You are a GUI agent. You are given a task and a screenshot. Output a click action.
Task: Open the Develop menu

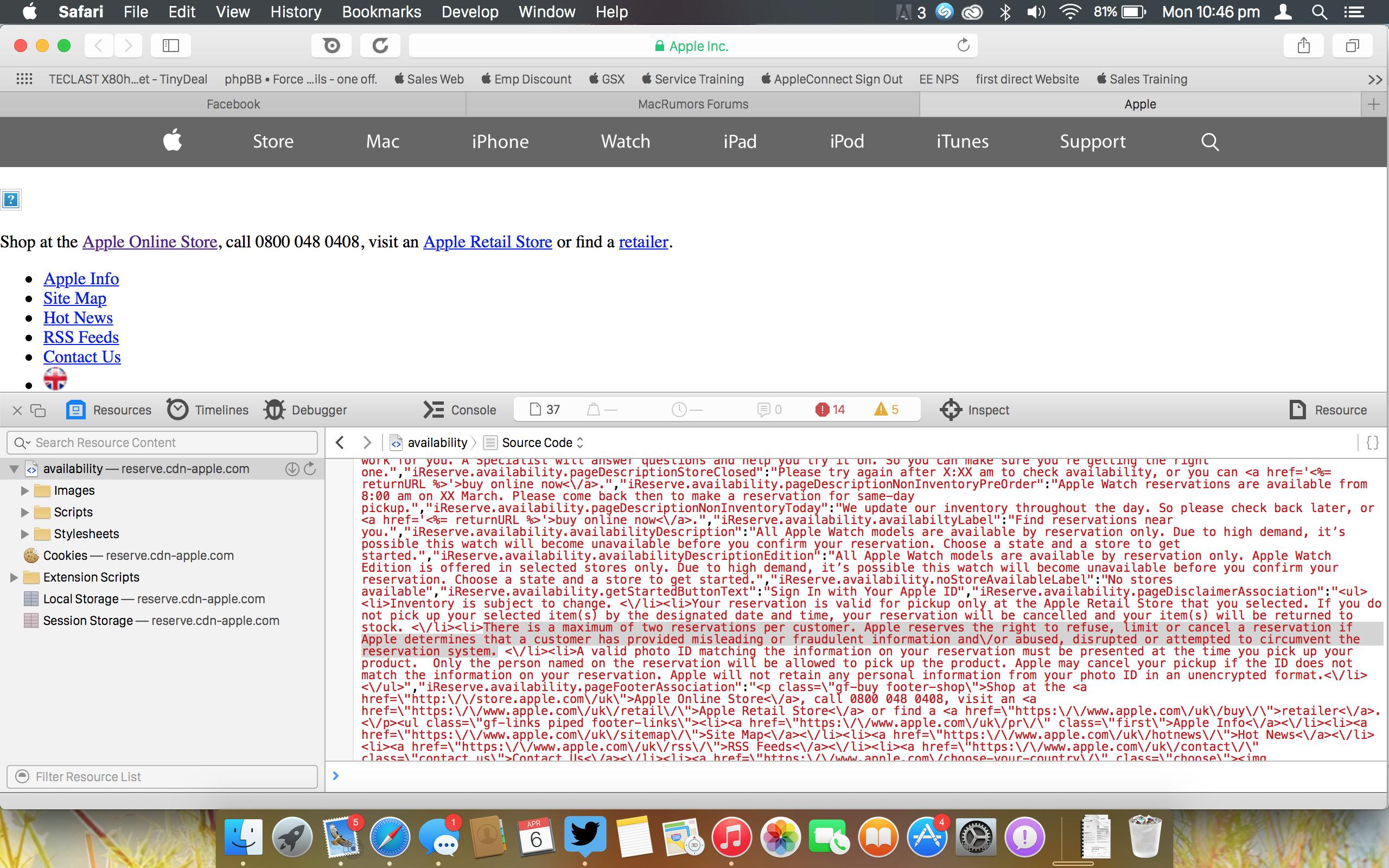469,11
